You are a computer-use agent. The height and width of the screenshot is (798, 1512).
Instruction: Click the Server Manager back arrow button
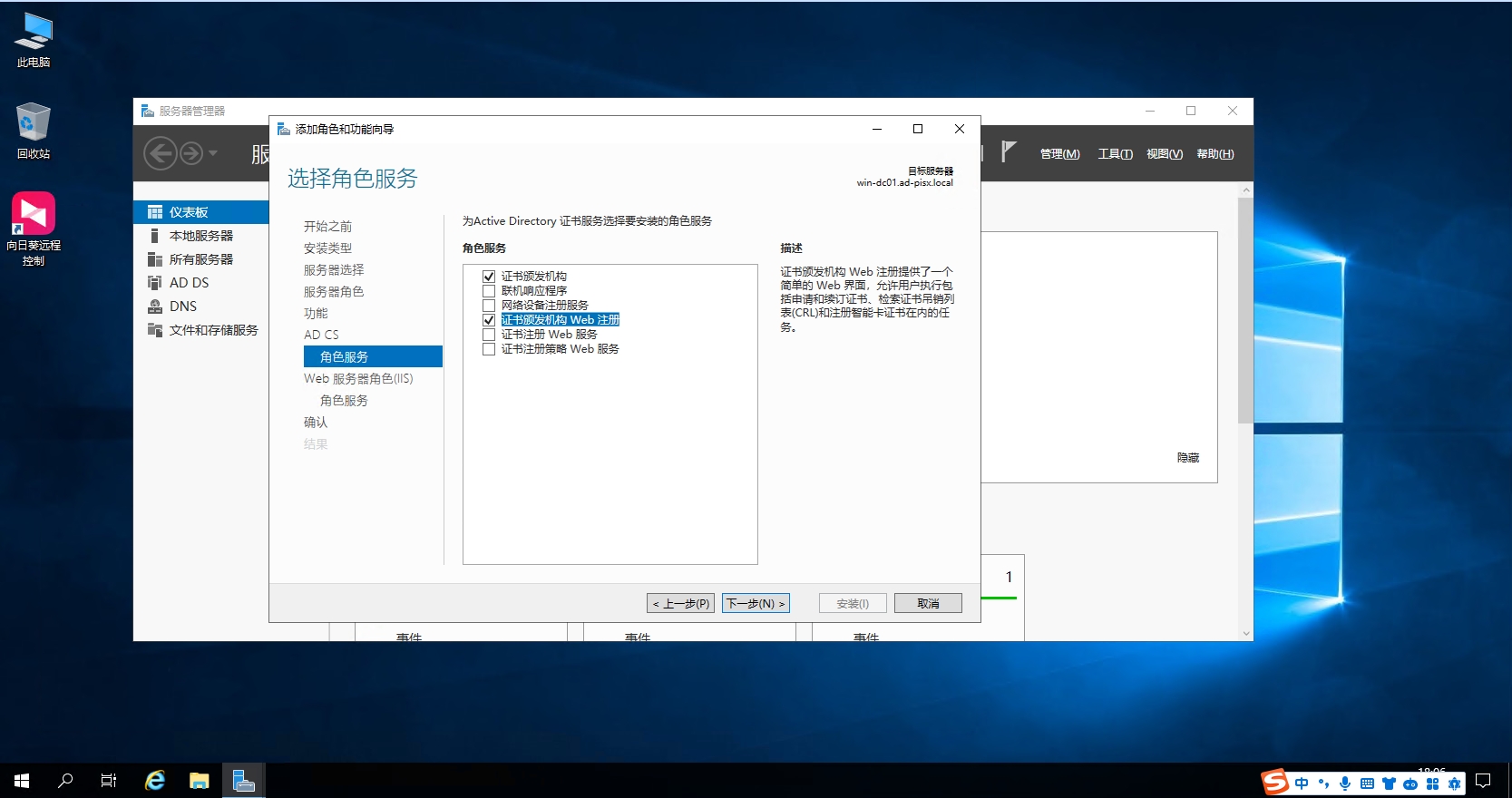(x=161, y=153)
